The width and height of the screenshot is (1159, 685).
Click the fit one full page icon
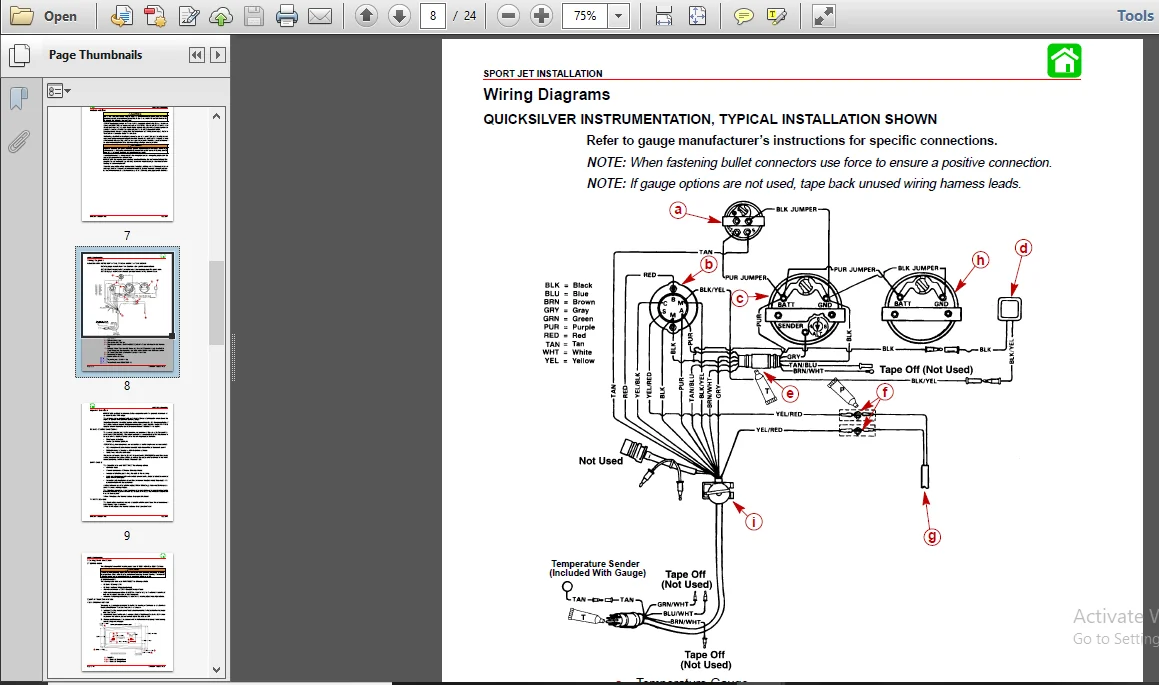point(698,16)
